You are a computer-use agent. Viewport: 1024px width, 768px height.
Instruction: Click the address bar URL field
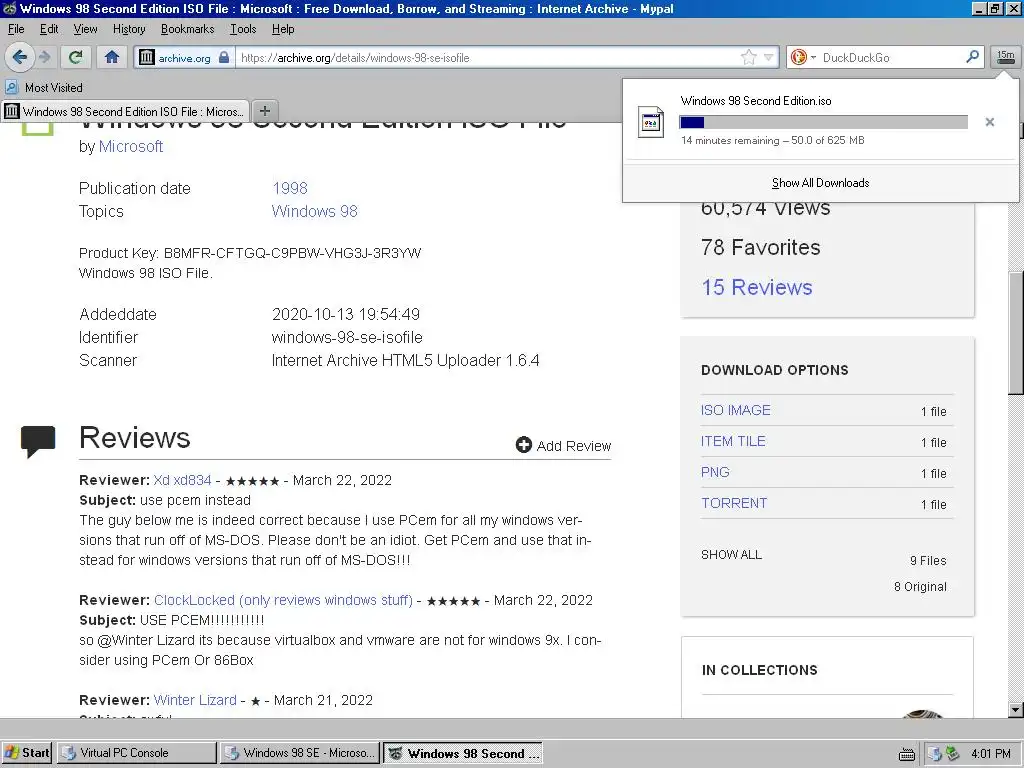click(487, 57)
